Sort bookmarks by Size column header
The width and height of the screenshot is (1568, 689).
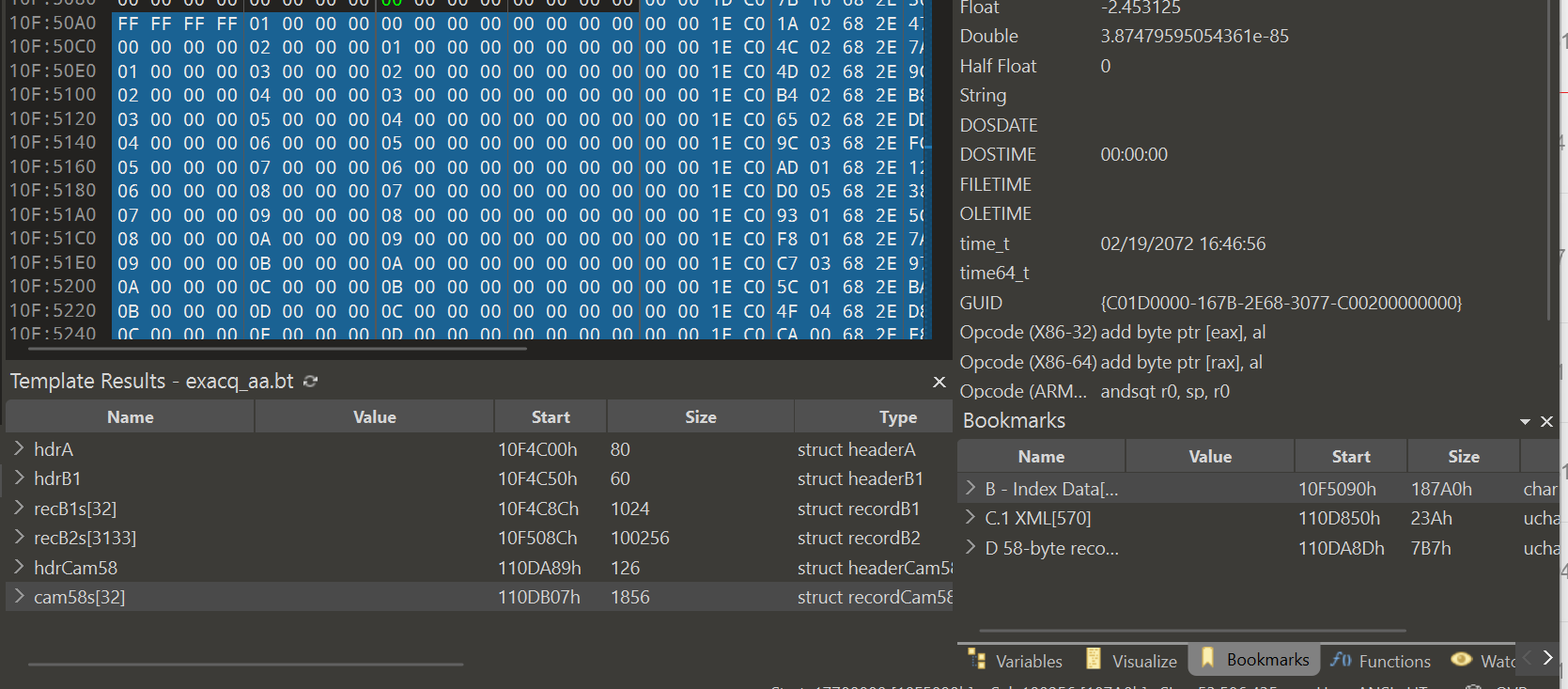1463,457
